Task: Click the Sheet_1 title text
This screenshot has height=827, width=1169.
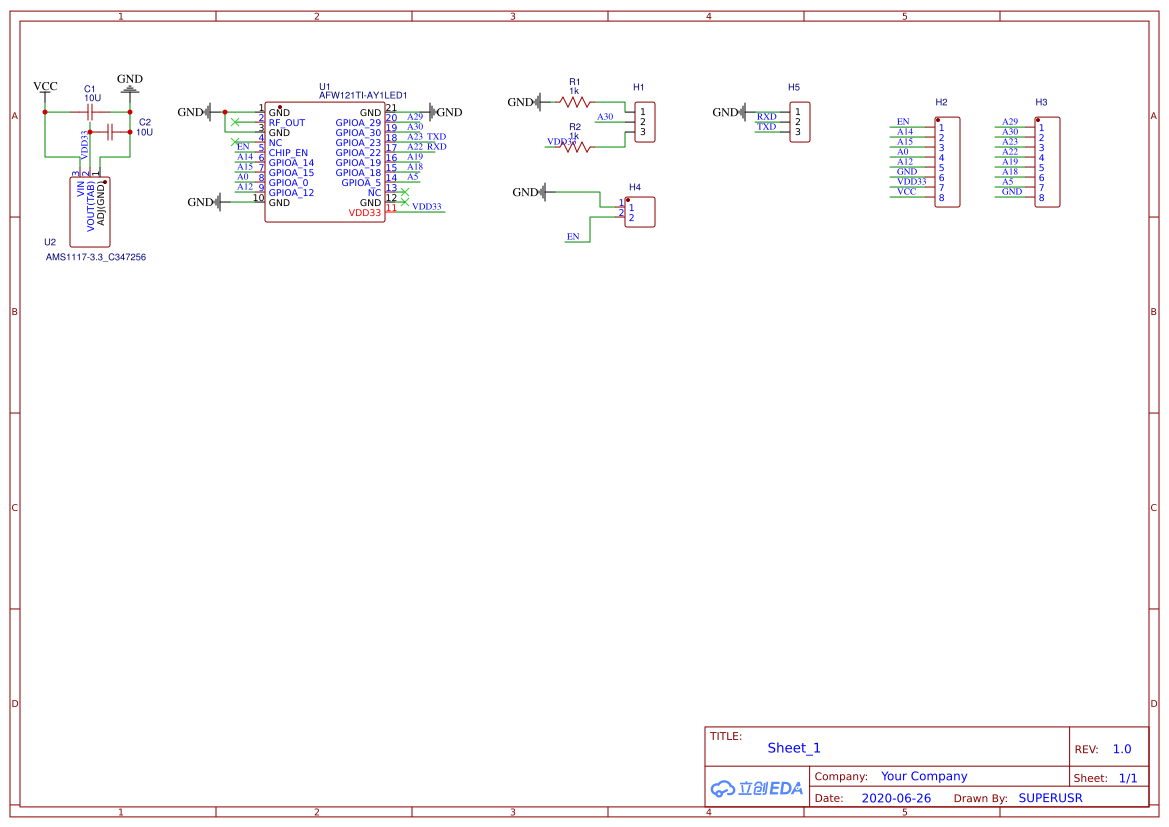Action: [794, 748]
